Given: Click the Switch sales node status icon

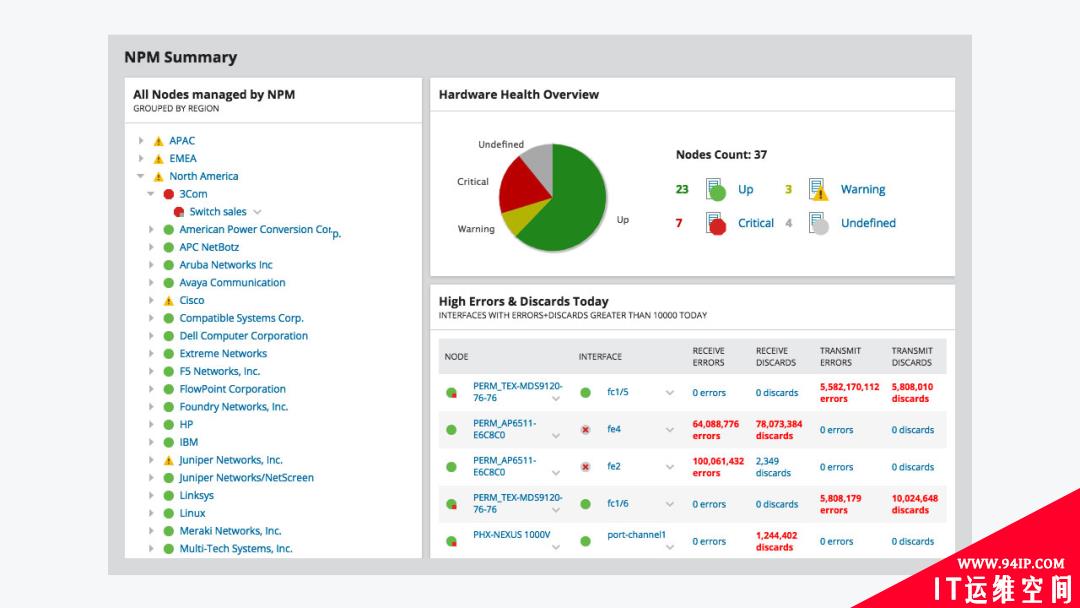Looking at the screenshot, I should (x=179, y=212).
